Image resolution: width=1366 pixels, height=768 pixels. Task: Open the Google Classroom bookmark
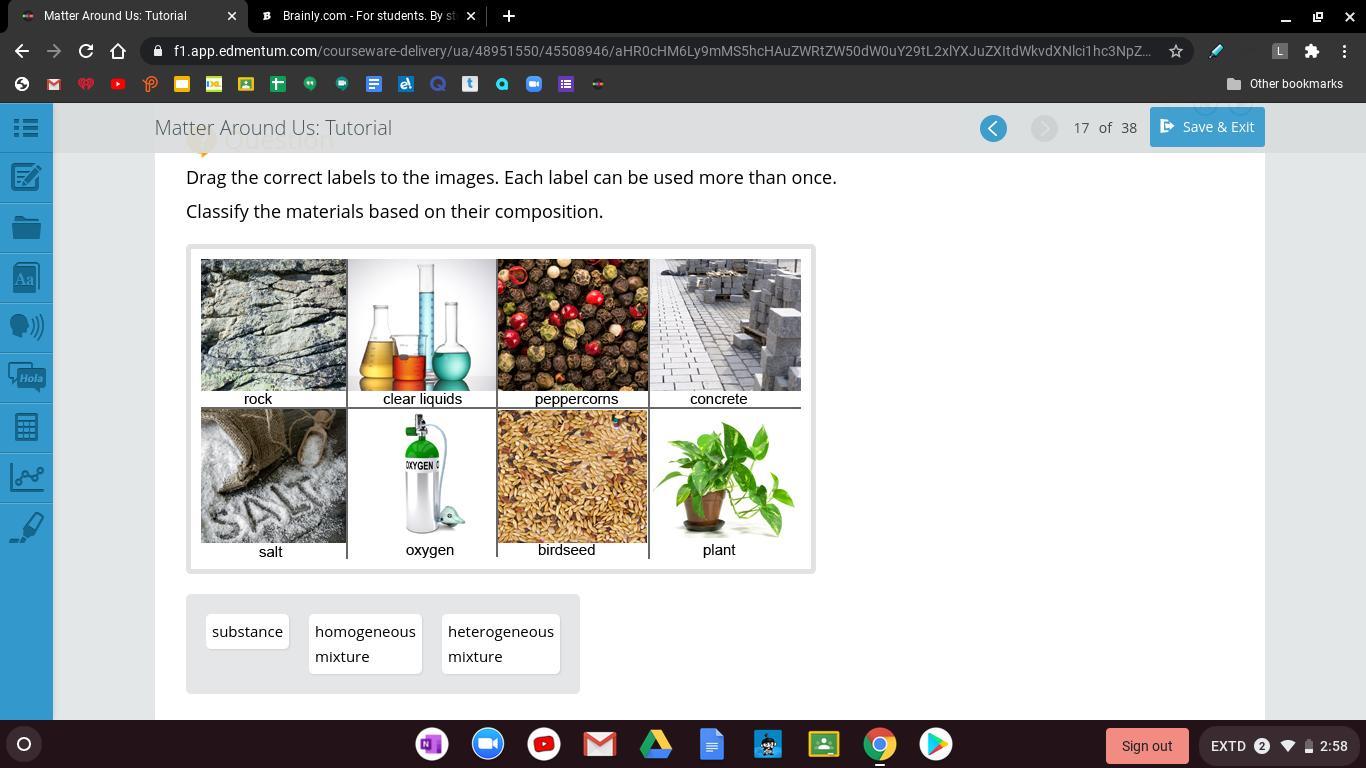click(x=246, y=84)
